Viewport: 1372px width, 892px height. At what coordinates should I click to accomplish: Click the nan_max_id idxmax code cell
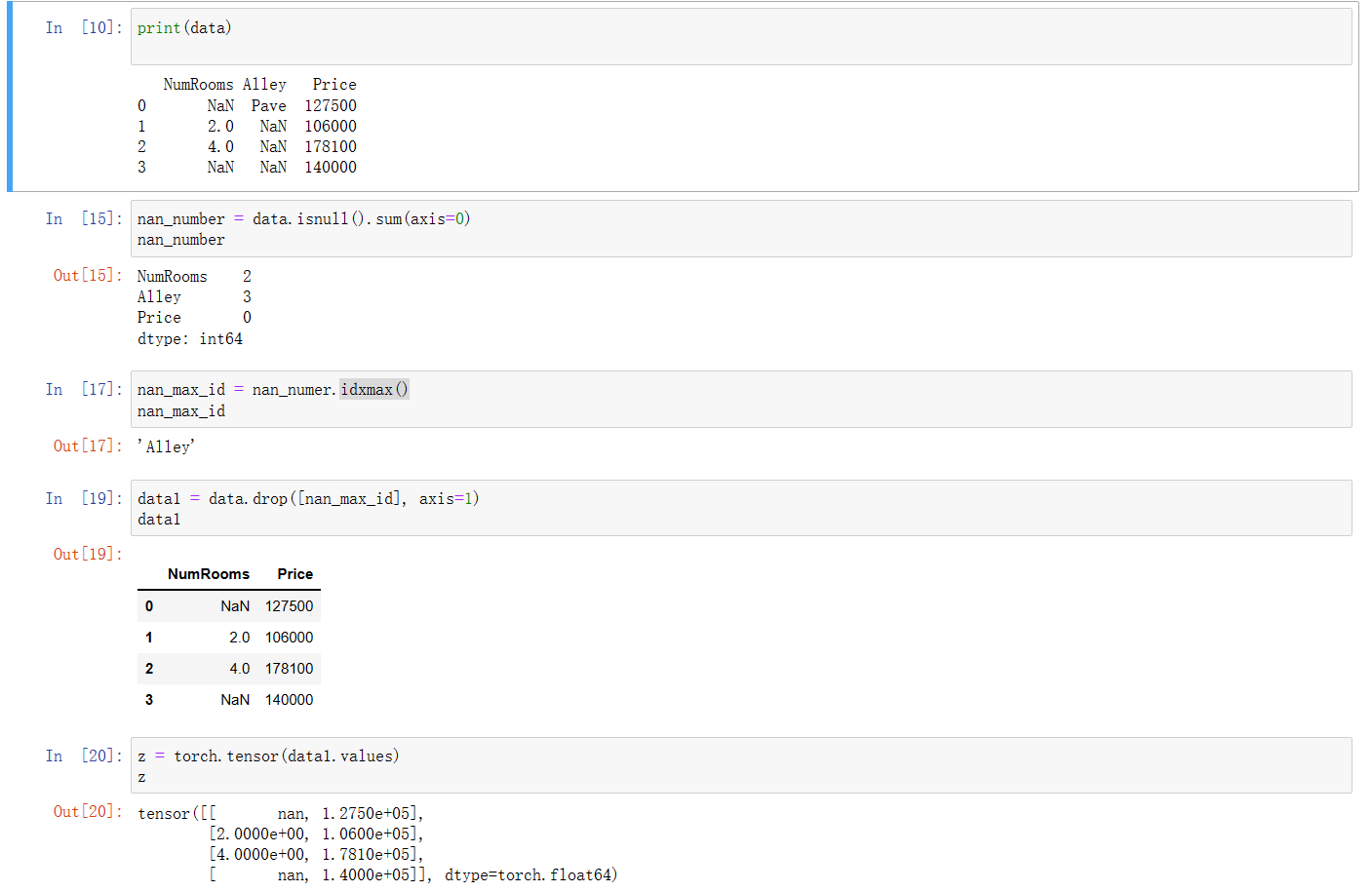[741, 400]
